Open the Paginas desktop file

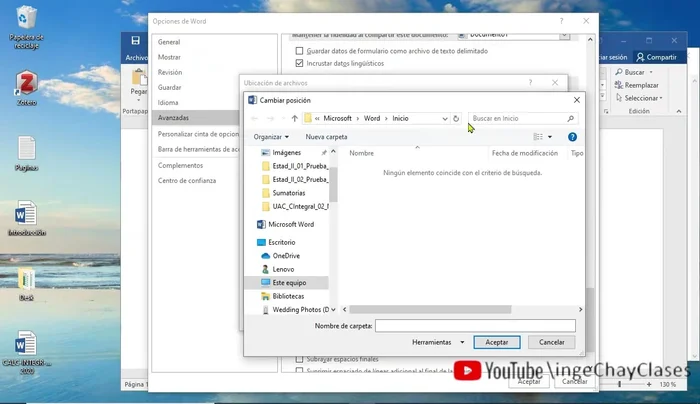tap(26, 153)
